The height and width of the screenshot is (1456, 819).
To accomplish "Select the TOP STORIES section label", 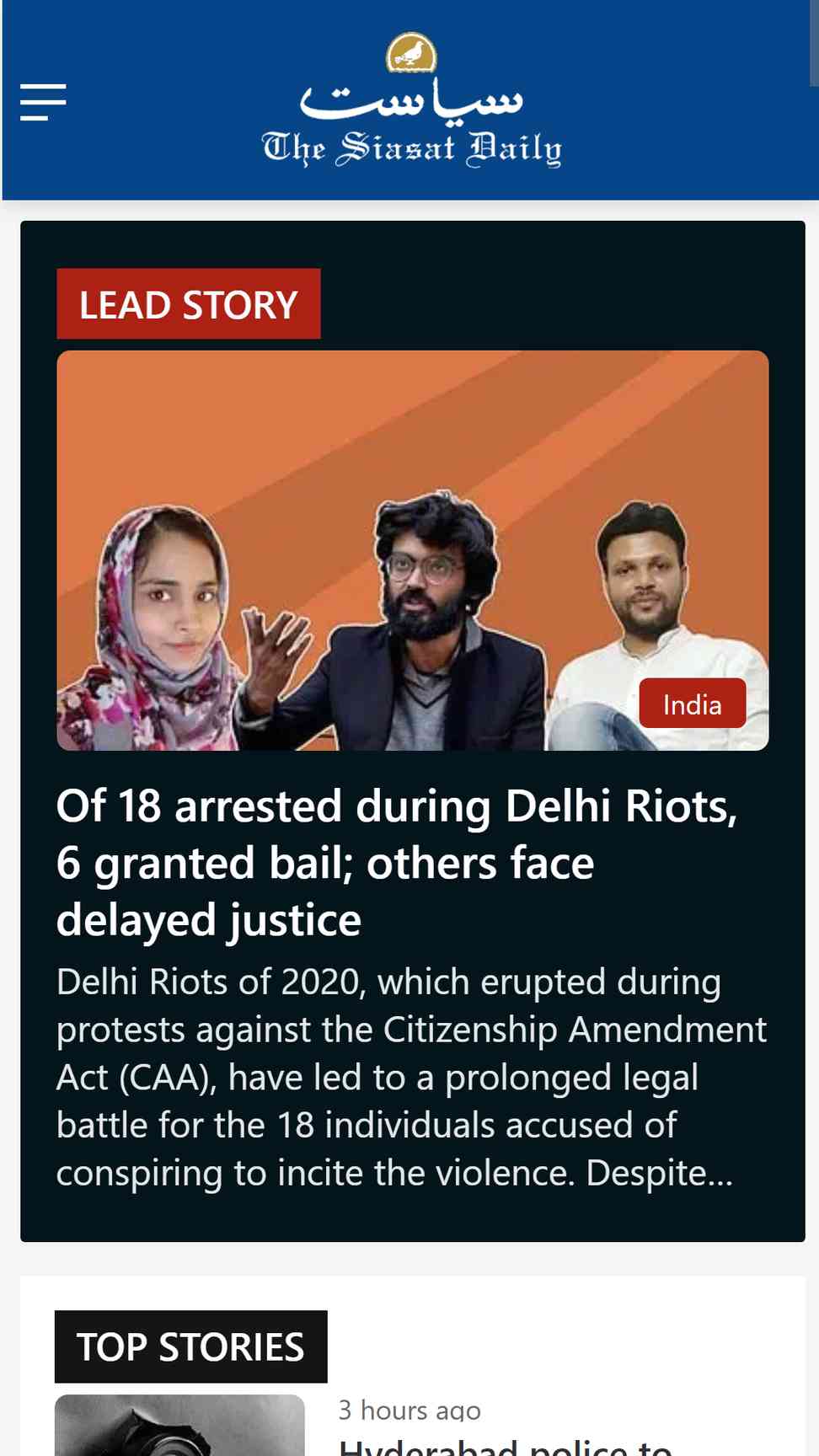I will [x=191, y=1346].
